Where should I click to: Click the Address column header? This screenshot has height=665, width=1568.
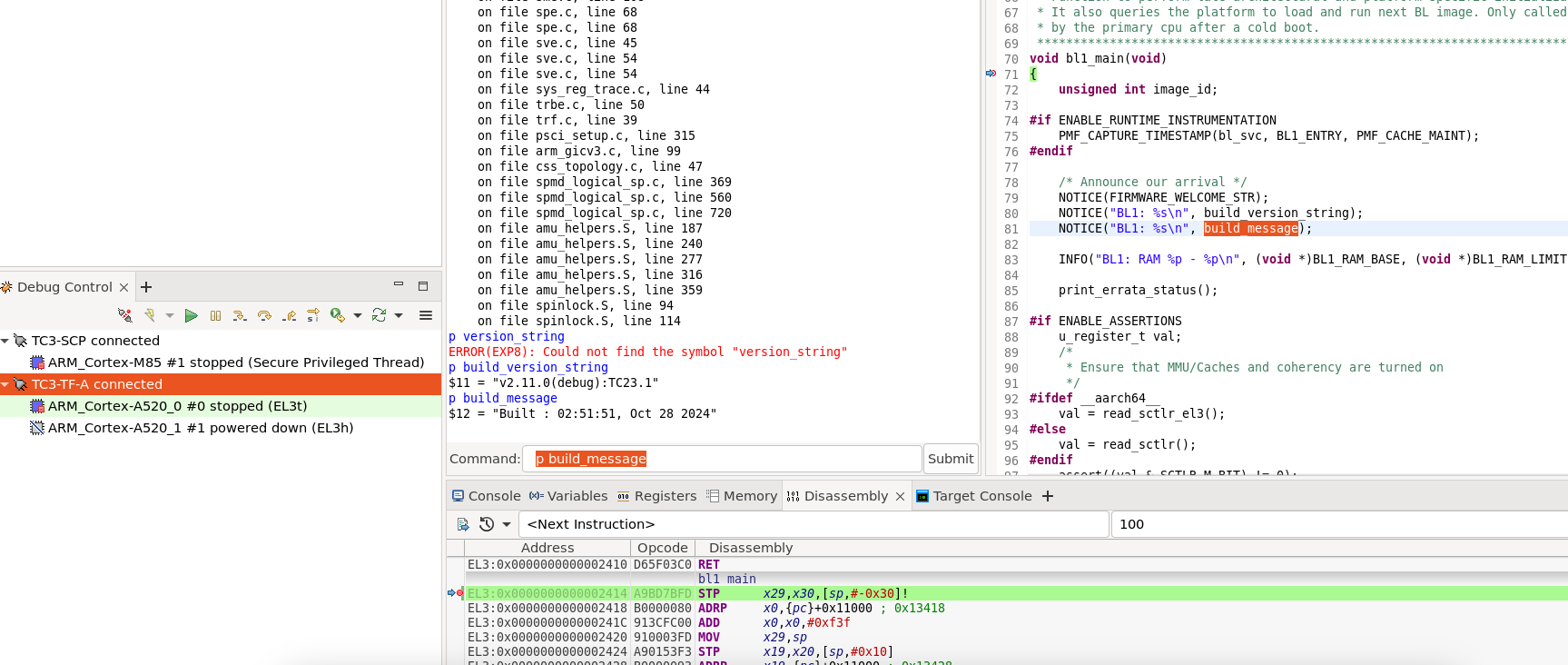coord(547,548)
